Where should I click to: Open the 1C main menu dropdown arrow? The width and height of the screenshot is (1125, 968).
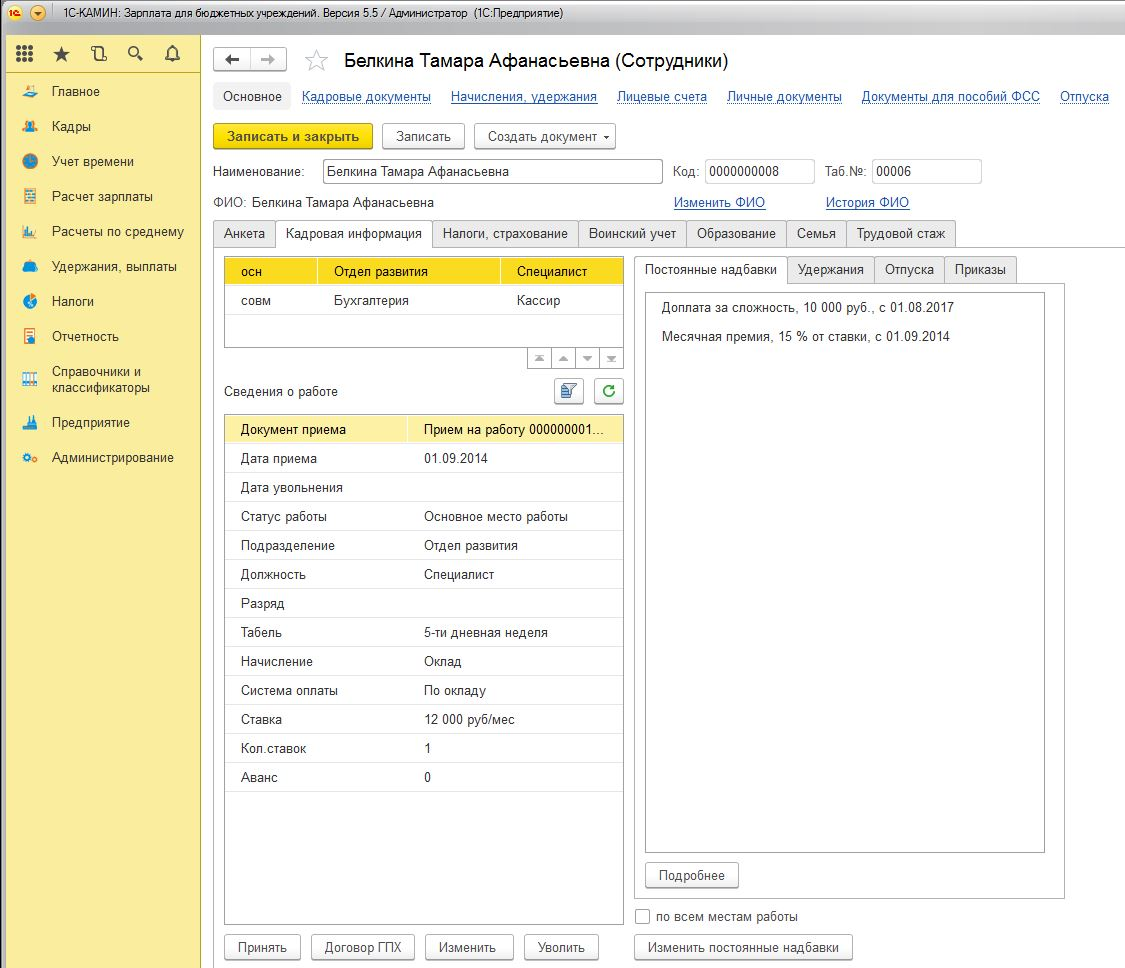[38, 13]
